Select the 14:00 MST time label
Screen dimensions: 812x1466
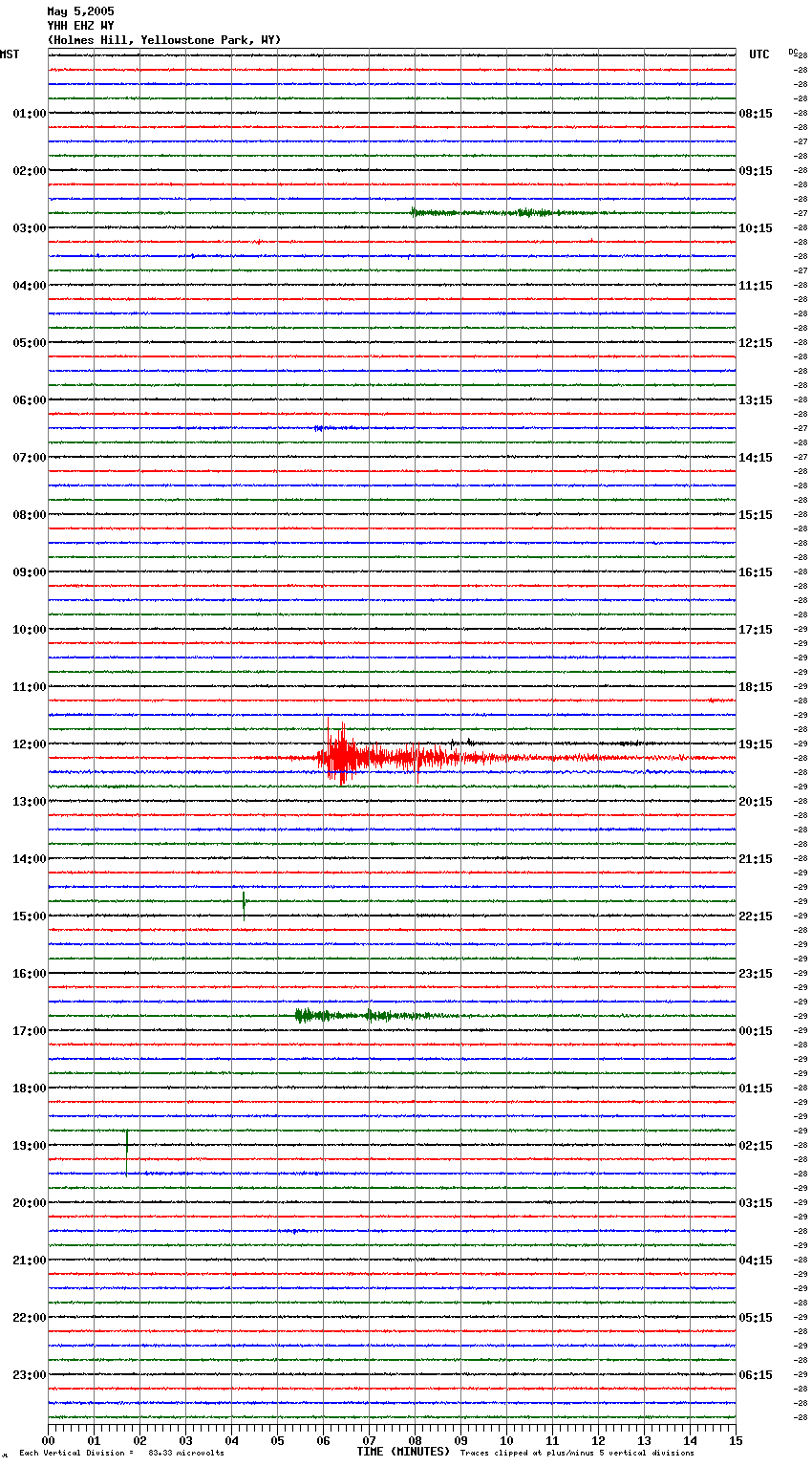(x=30, y=859)
